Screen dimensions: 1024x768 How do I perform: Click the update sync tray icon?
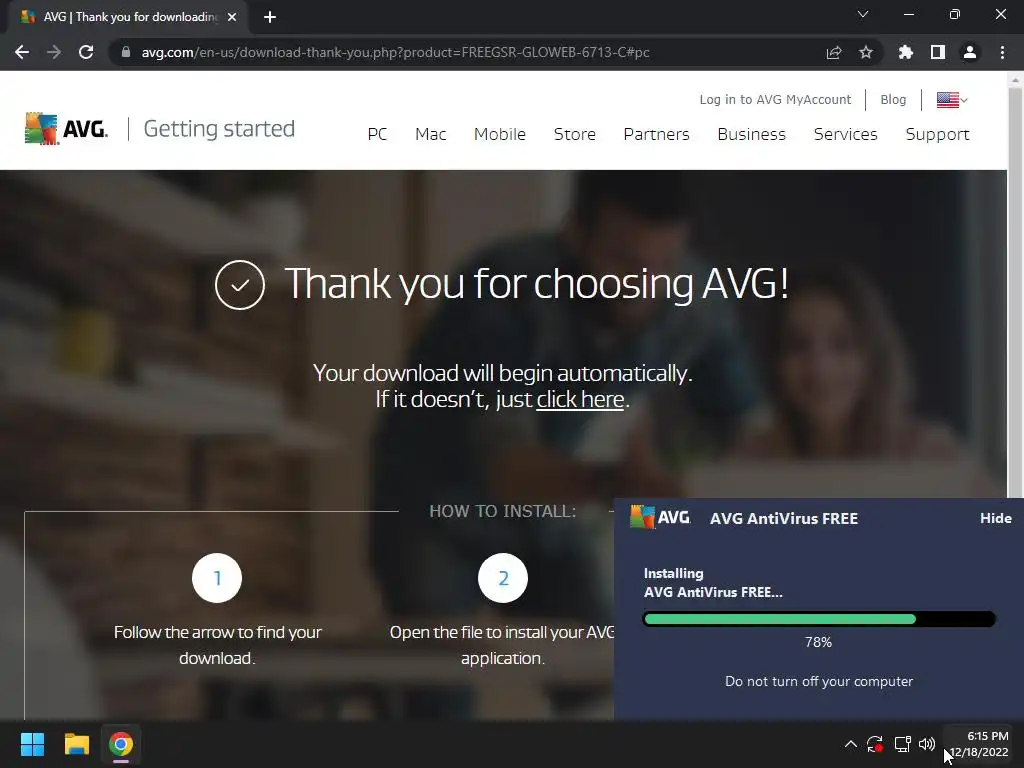pyautogui.click(x=875, y=744)
